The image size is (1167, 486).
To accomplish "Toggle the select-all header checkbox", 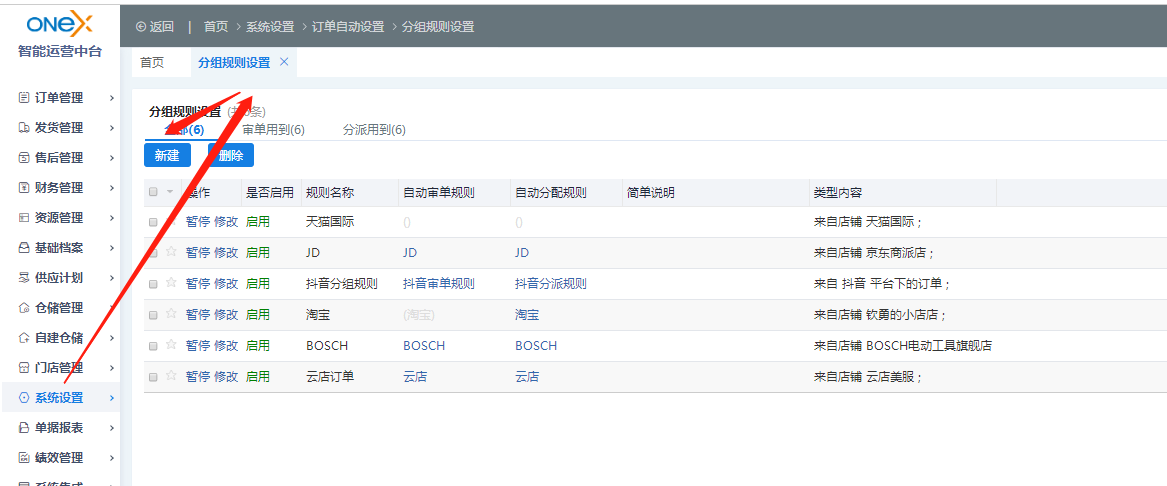I will [153, 192].
